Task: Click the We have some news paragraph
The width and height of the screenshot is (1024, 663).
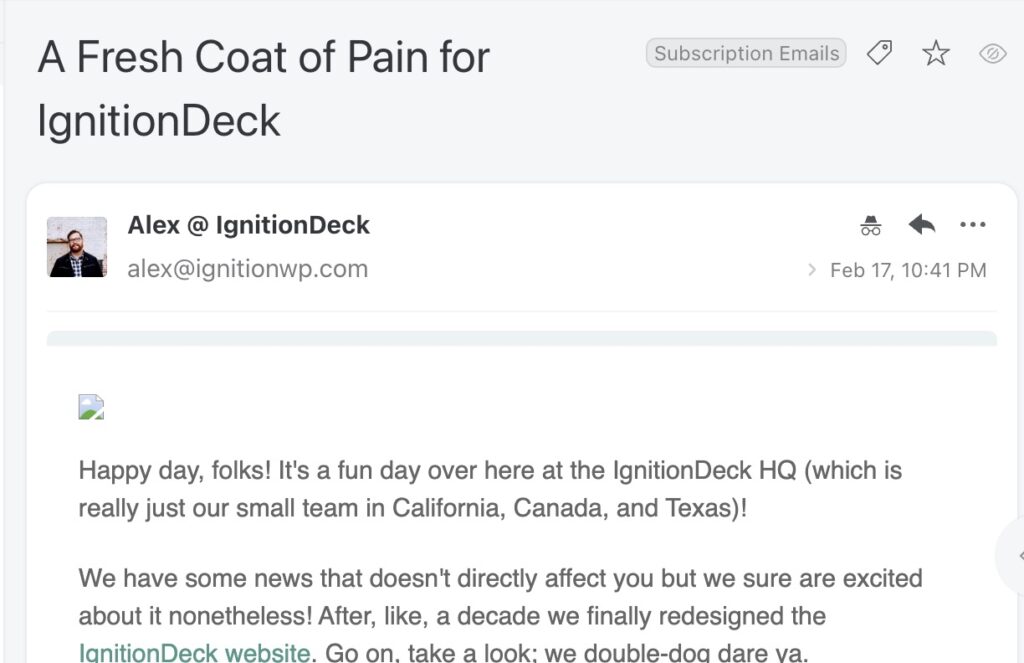Action: point(500,615)
